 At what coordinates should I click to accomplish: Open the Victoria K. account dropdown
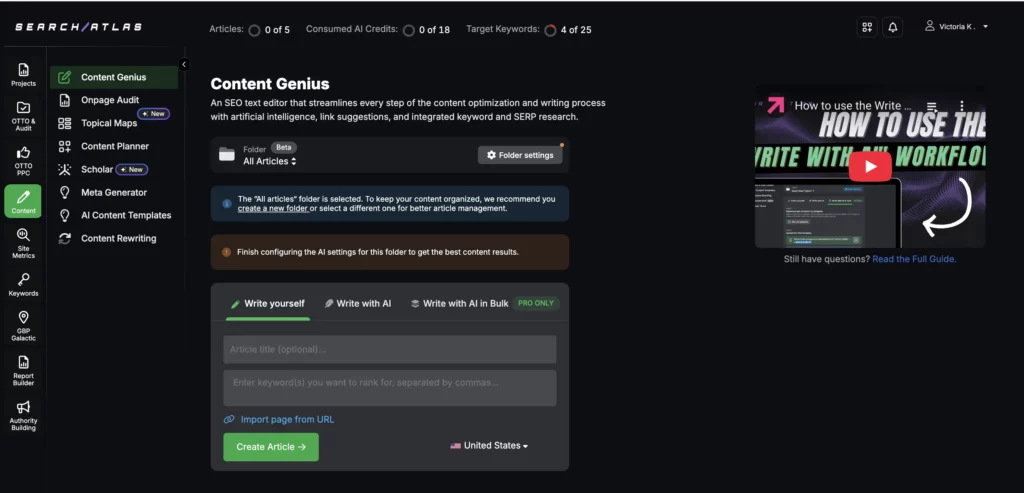tap(957, 27)
